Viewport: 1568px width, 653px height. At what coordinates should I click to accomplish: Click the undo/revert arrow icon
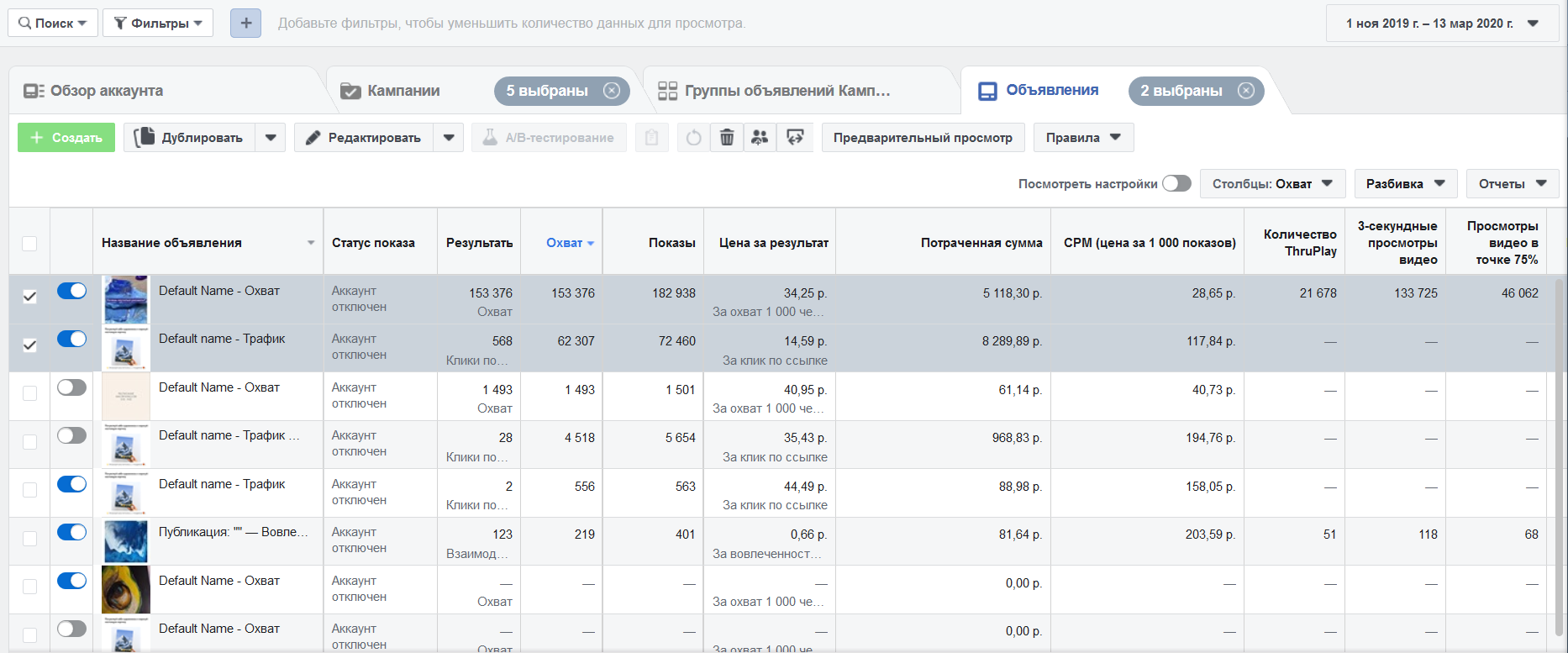point(693,138)
